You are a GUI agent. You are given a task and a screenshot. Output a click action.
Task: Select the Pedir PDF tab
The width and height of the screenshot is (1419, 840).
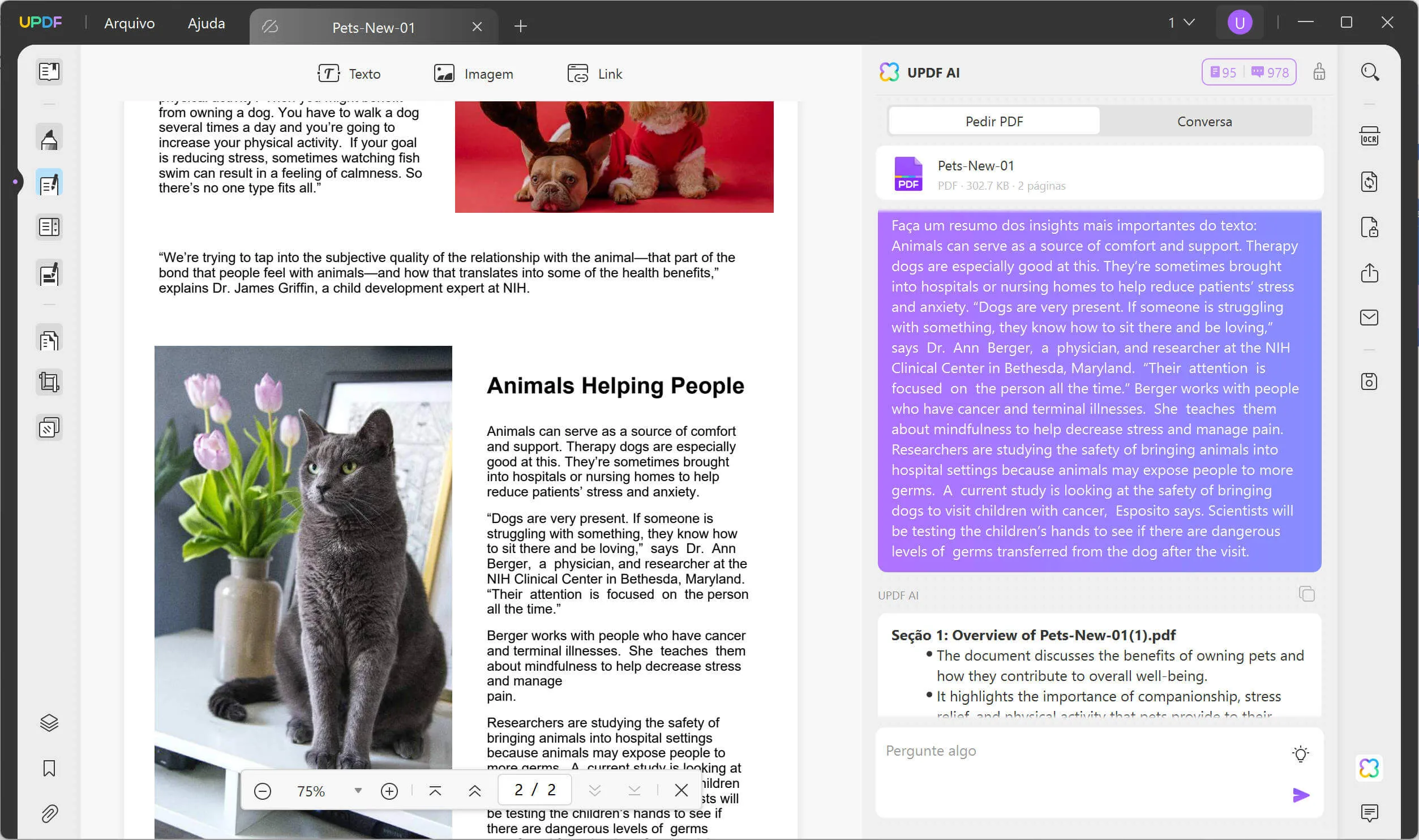click(994, 122)
